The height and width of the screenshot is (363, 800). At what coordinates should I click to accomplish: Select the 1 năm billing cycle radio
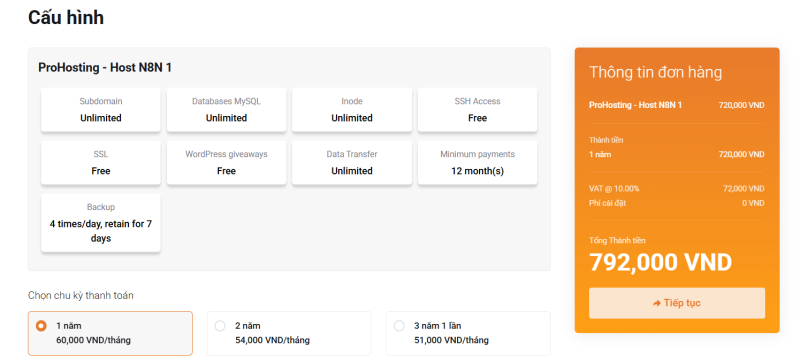pos(41,326)
